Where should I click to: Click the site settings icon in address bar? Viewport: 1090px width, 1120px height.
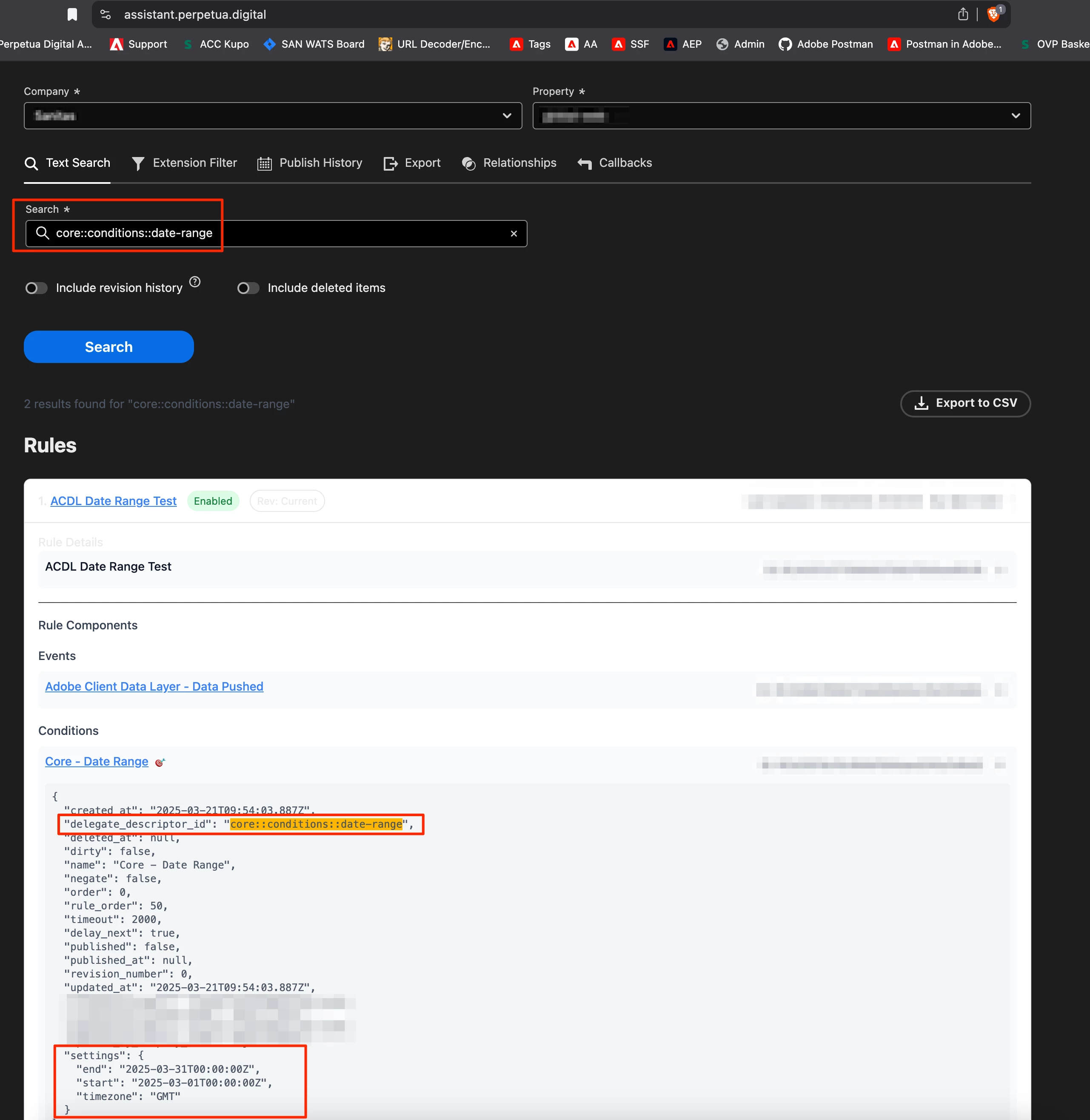(106, 14)
